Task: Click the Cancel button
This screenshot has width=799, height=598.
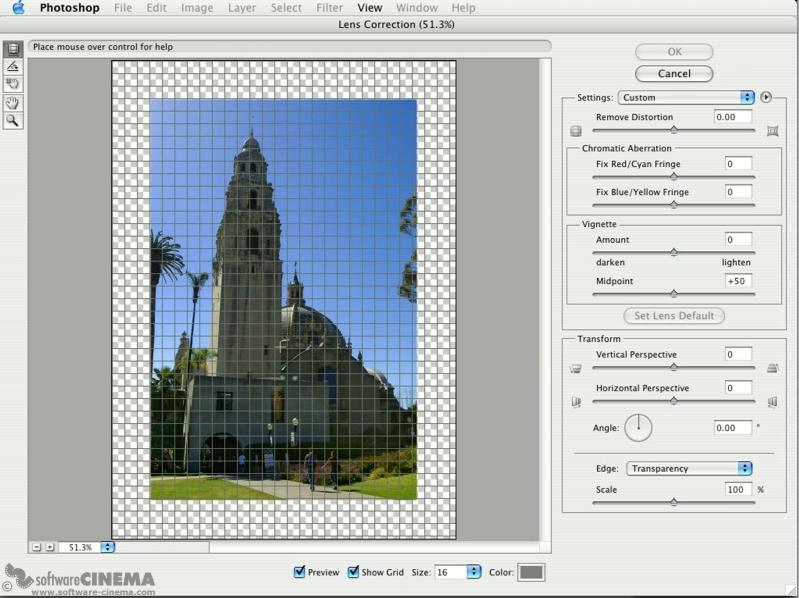Action: 674,73
